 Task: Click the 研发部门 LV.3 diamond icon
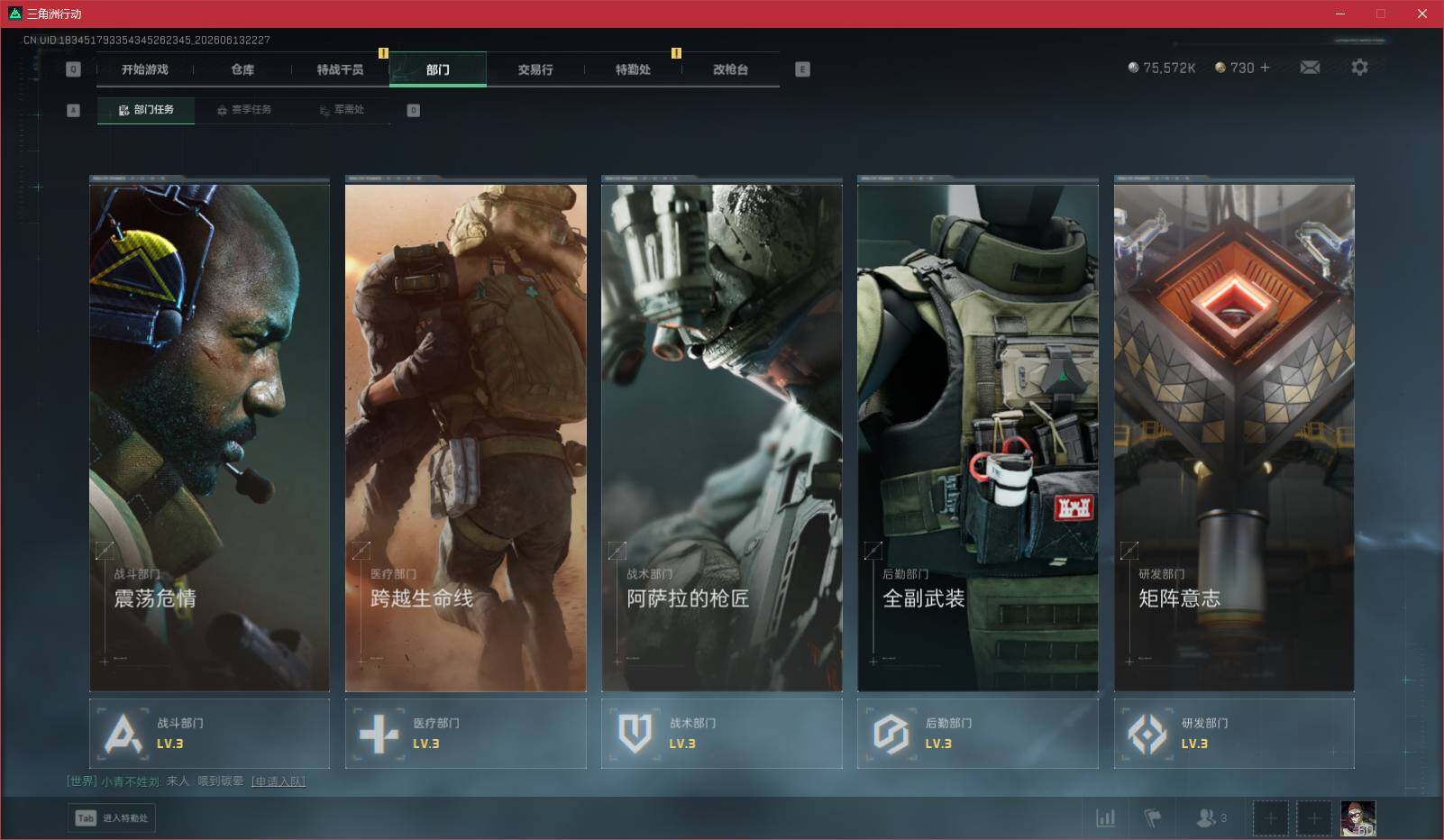1147,734
